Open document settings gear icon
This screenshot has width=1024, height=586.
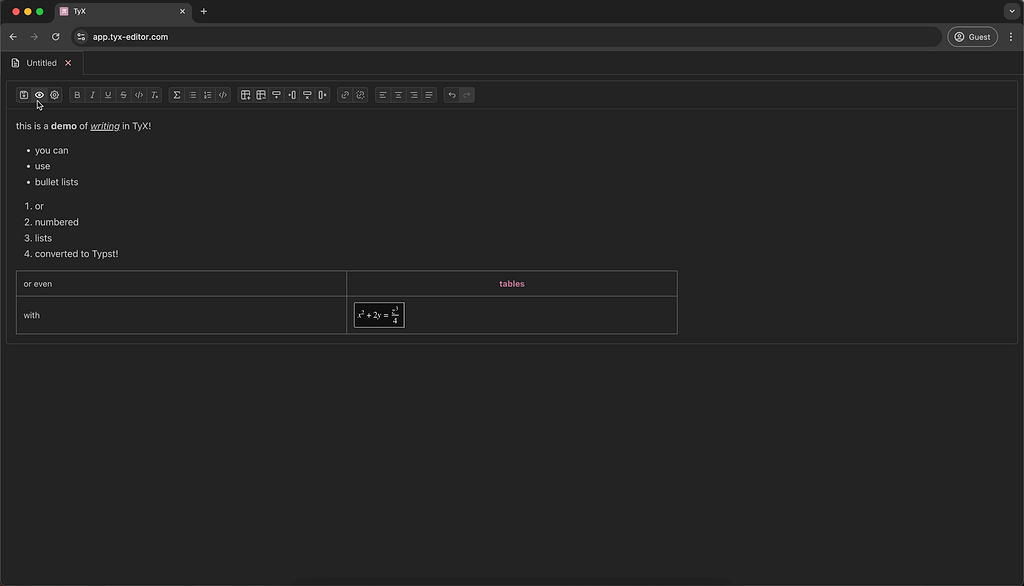[55, 95]
